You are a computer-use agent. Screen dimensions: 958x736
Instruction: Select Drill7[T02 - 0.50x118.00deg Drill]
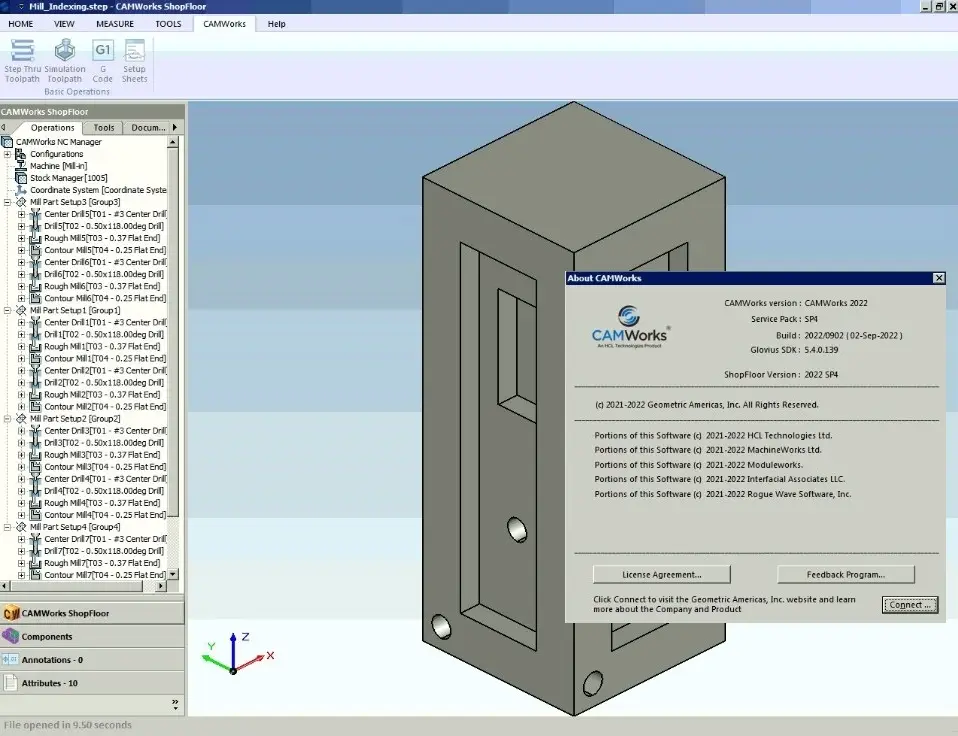click(104, 551)
